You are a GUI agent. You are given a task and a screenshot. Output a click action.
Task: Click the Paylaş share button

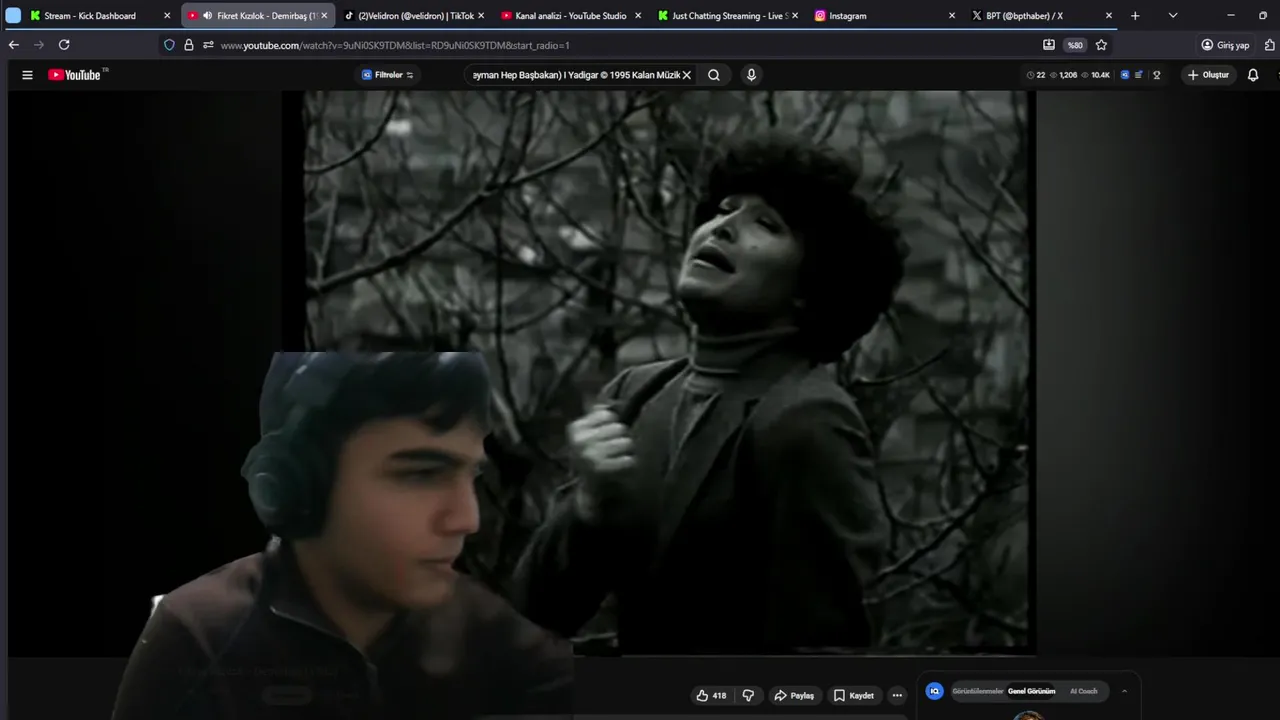794,695
